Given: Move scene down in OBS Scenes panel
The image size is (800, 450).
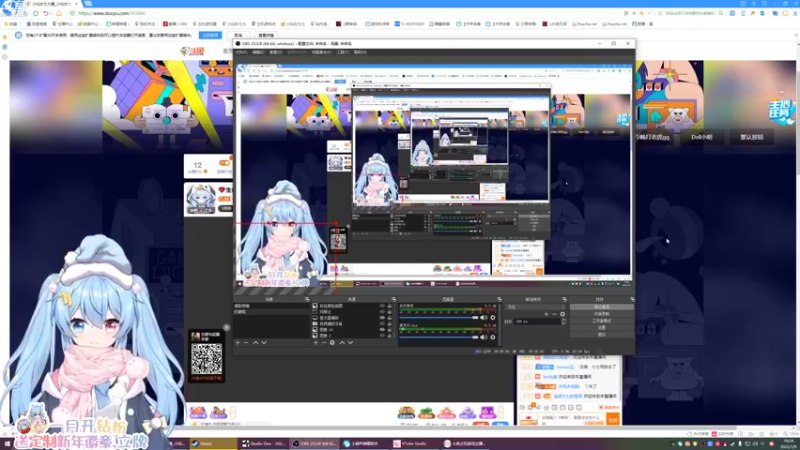Looking at the screenshot, I should coord(264,343).
